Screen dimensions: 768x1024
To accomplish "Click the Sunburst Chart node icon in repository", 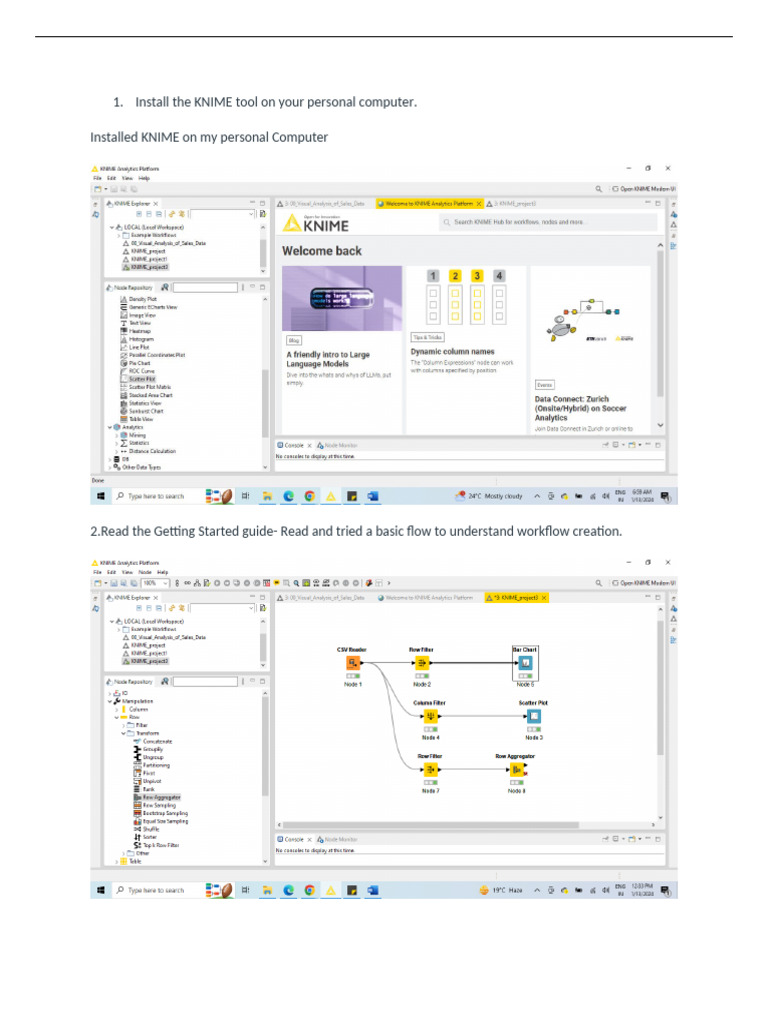I will pos(123,411).
